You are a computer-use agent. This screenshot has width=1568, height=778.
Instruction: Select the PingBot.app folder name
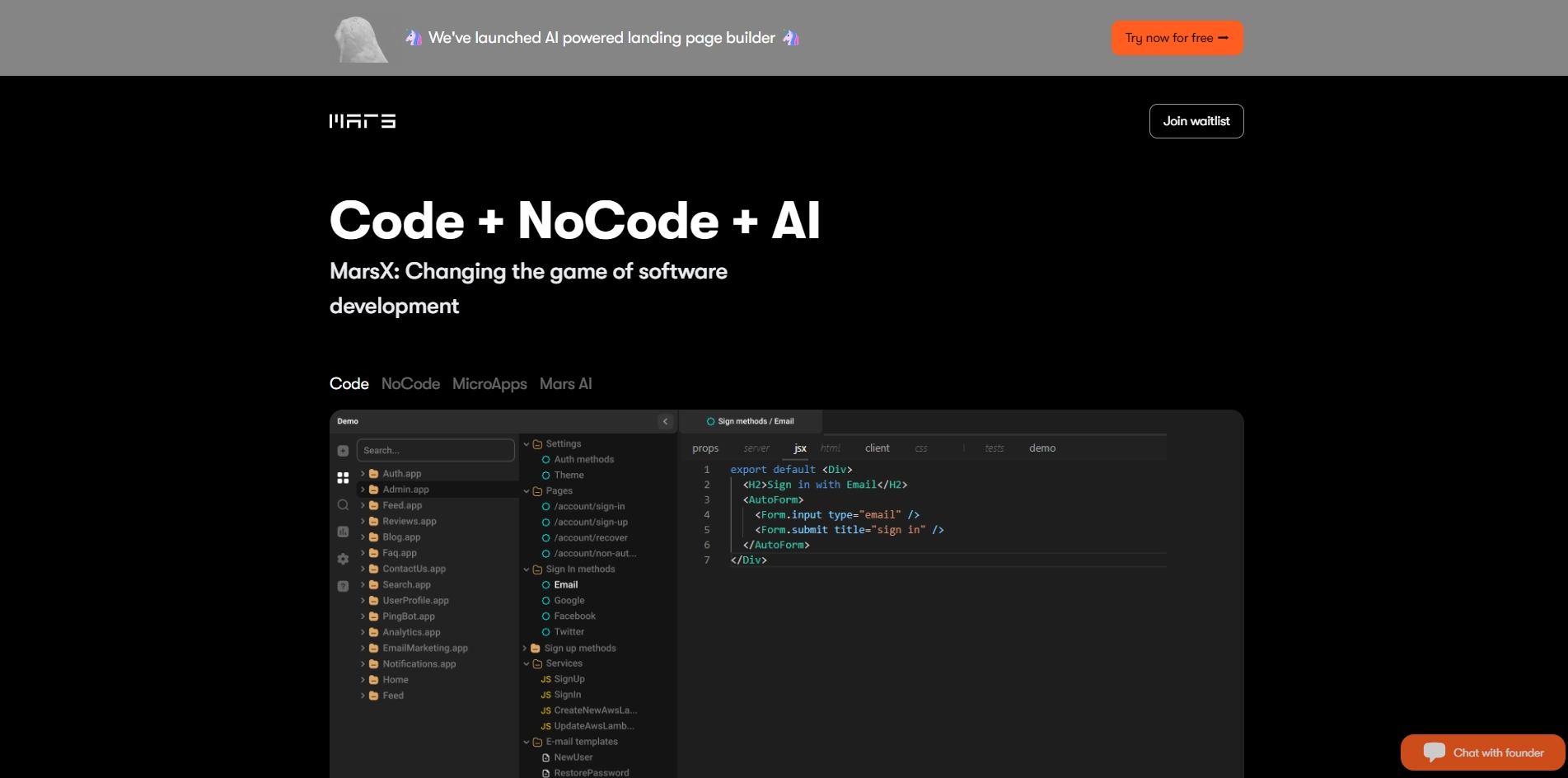(x=409, y=616)
